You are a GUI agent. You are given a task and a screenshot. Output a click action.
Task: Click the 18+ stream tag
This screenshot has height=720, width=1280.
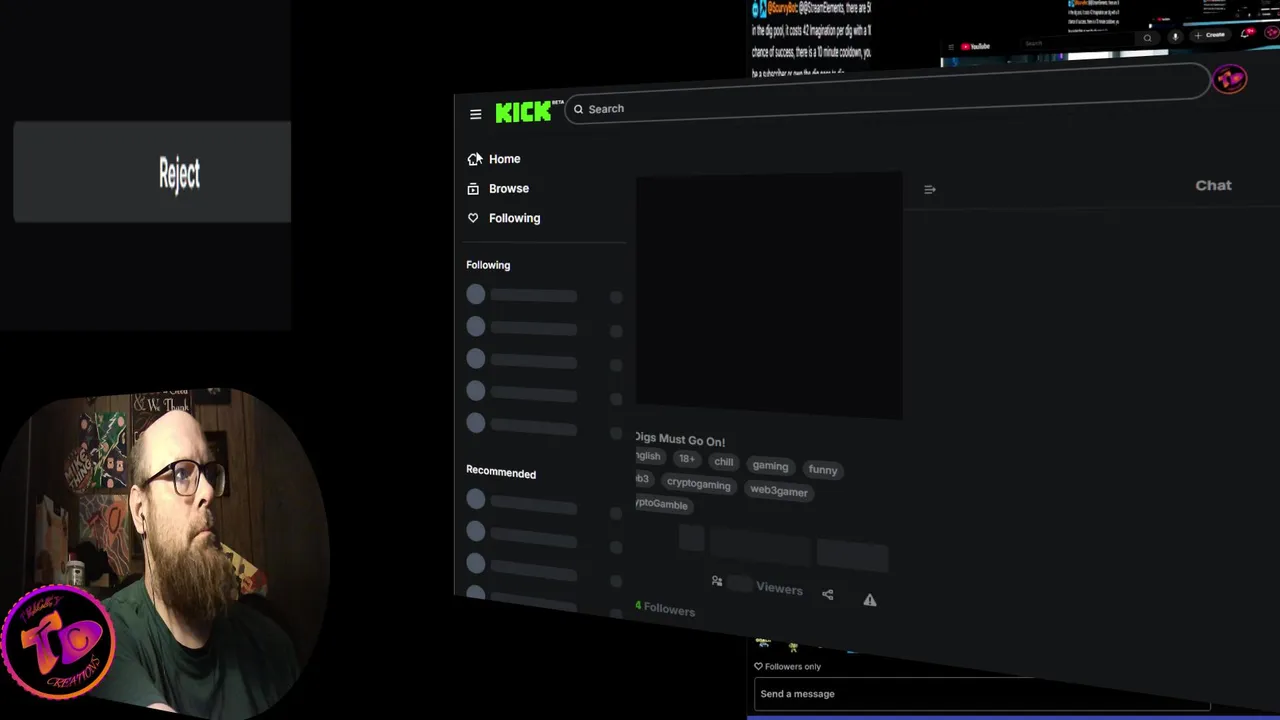coord(686,458)
